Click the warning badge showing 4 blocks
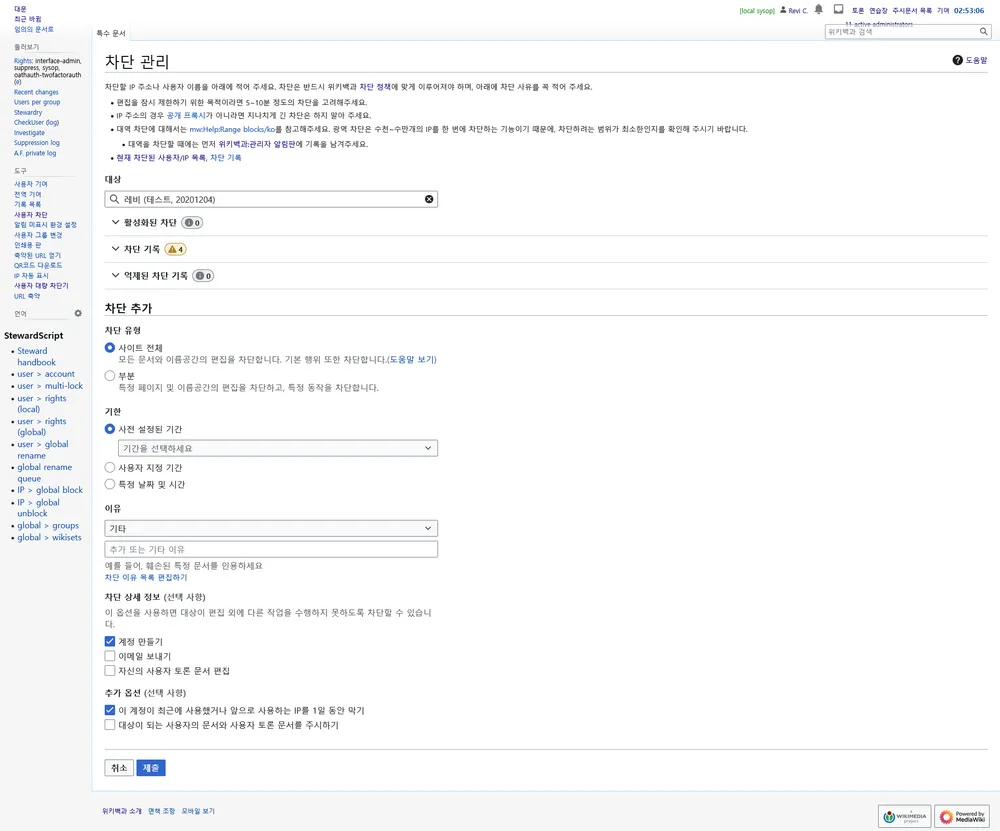 click(x=175, y=249)
